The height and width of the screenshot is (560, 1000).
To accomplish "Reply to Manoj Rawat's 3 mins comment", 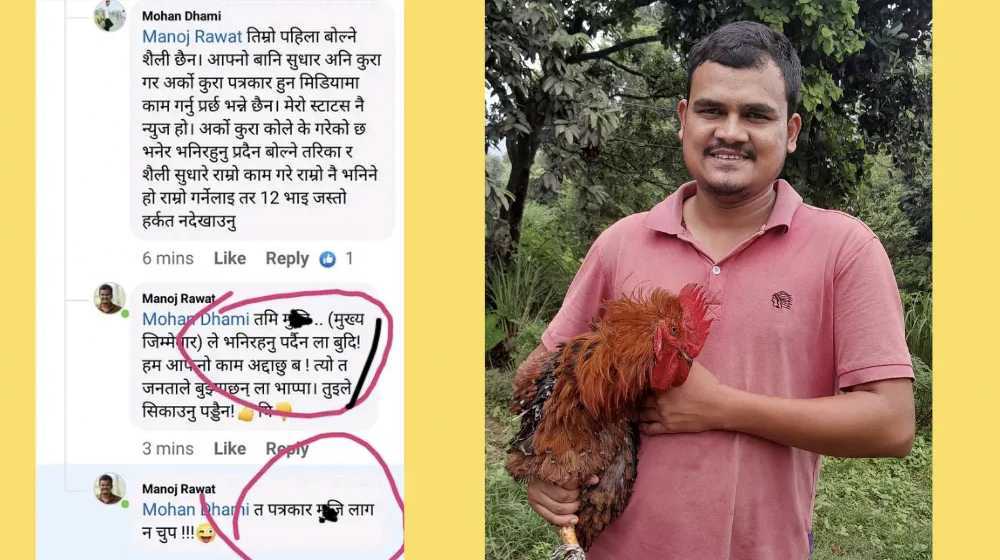I will click(x=287, y=449).
